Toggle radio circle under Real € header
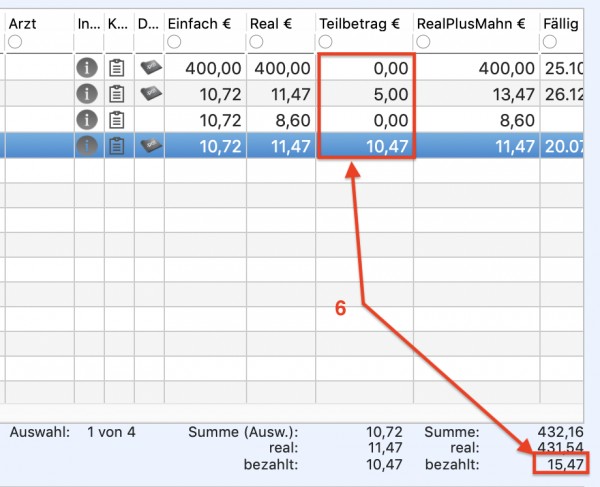The width and height of the screenshot is (600, 487). (x=256, y=42)
